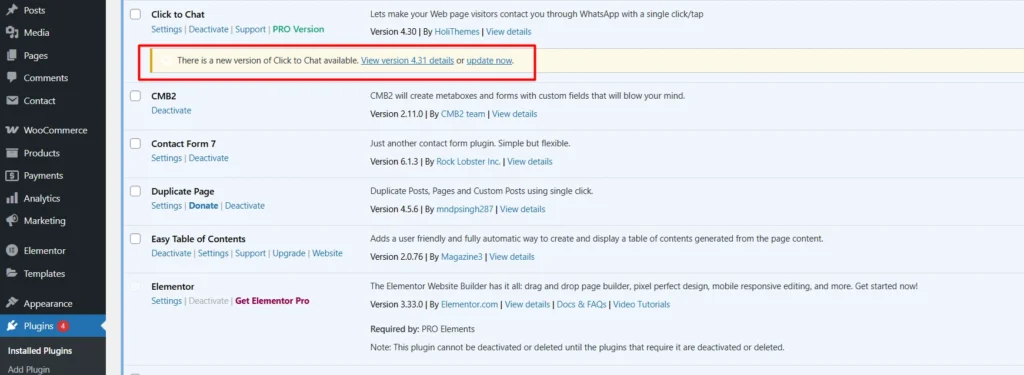Screen dimensions: 1024x375
Task: Deactivate the Duplicate Page plugin
Action: (245, 206)
